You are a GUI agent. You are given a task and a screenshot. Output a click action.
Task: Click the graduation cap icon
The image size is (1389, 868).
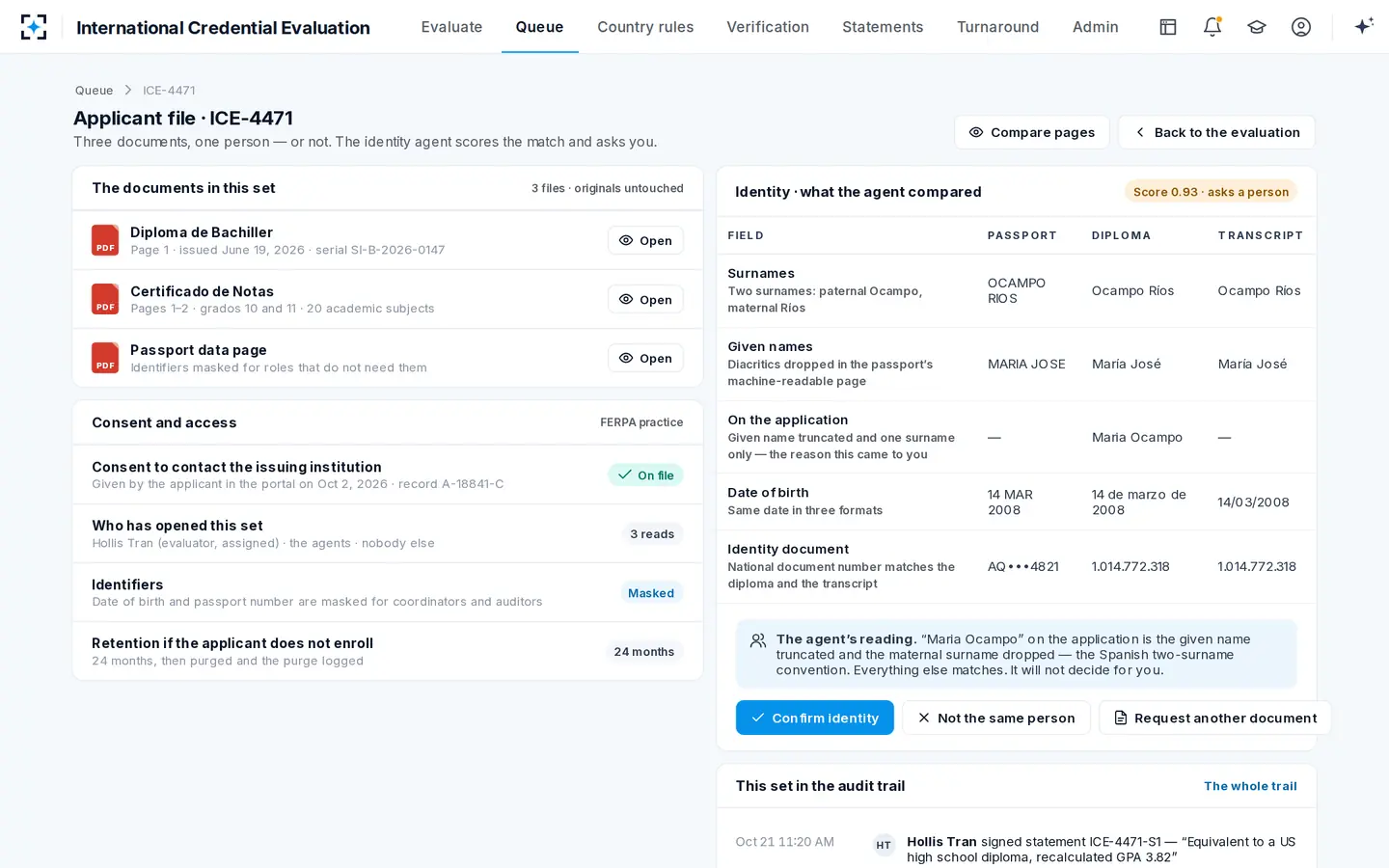point(1257,27)
